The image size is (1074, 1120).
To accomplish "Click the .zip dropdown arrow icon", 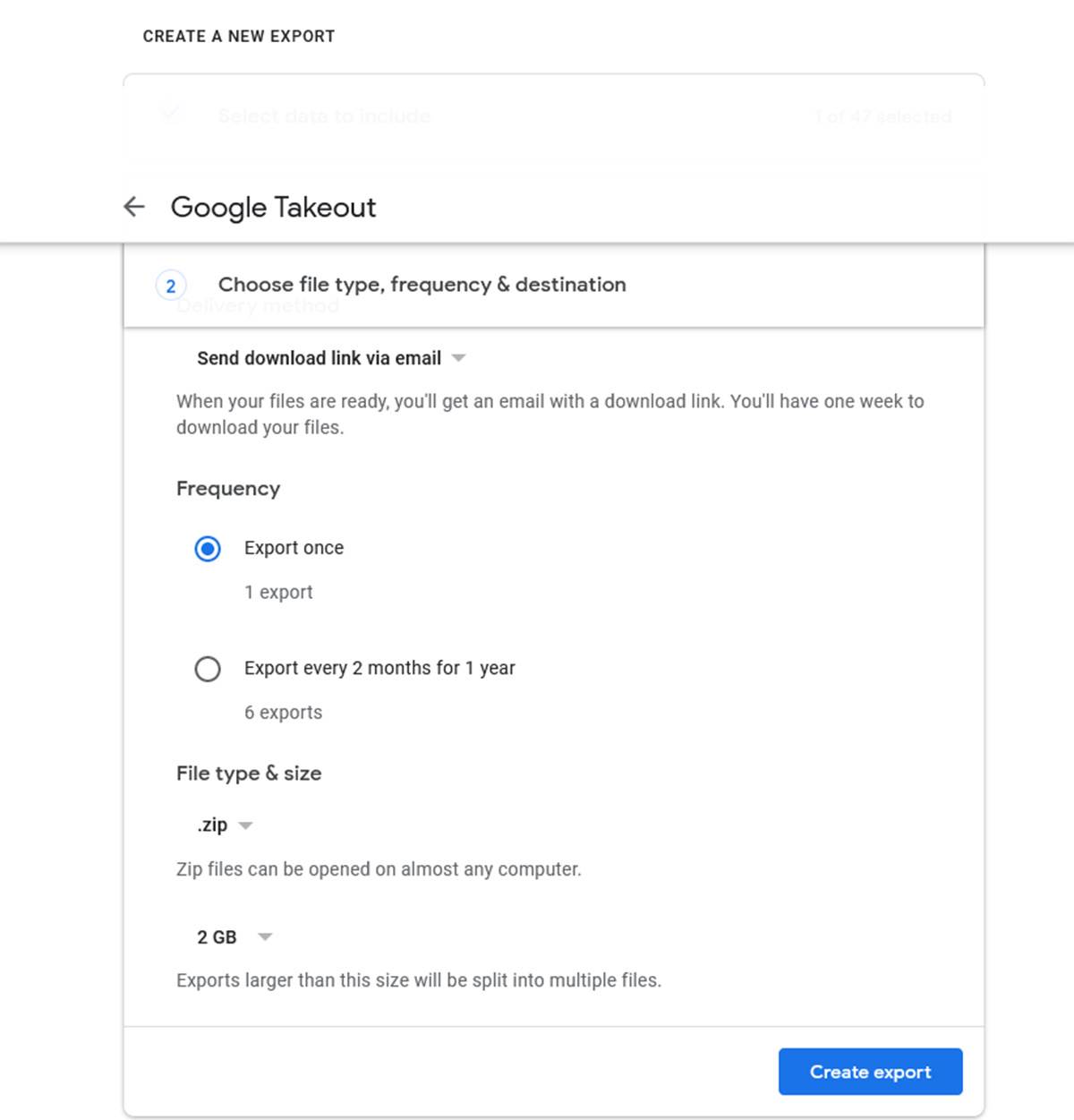I will click(x=247, y=825).
